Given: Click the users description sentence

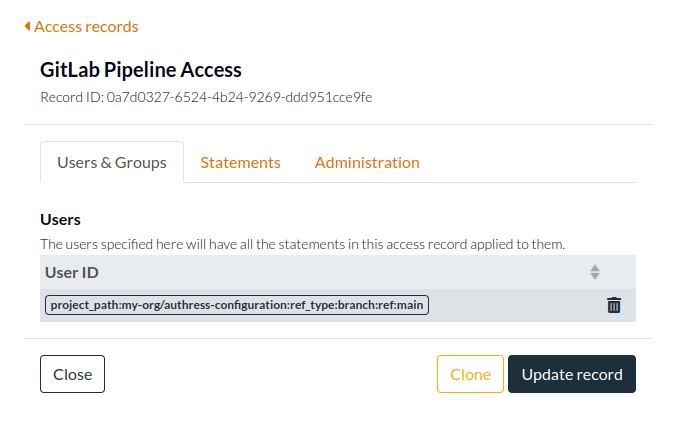Looking at the screenshot, I should 302,243.
